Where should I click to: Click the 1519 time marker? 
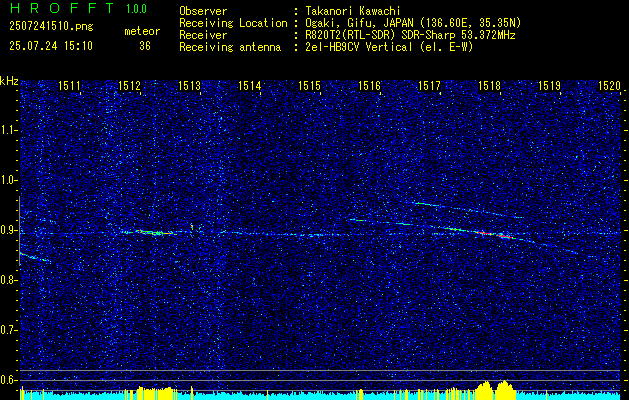pyautogui.click(x=549, y=85)
